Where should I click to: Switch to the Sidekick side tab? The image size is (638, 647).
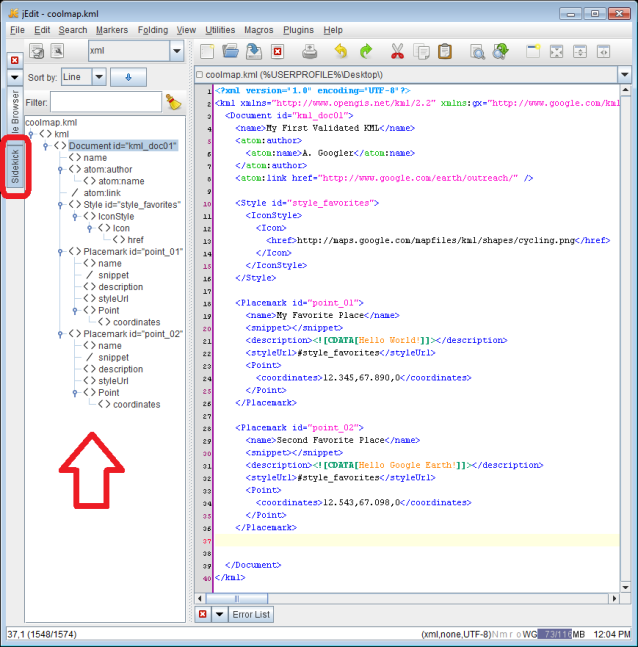(14, 163)
